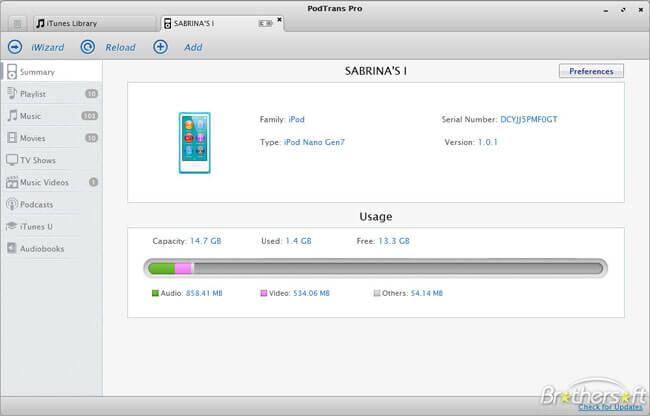
Task: Click the Check for Updates link
Action: (611, 407)
